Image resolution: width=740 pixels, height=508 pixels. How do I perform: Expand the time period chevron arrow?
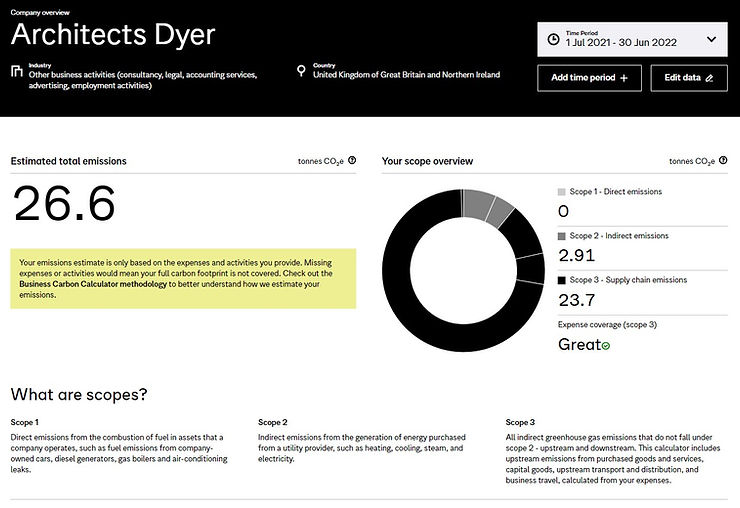click(711, 39)
